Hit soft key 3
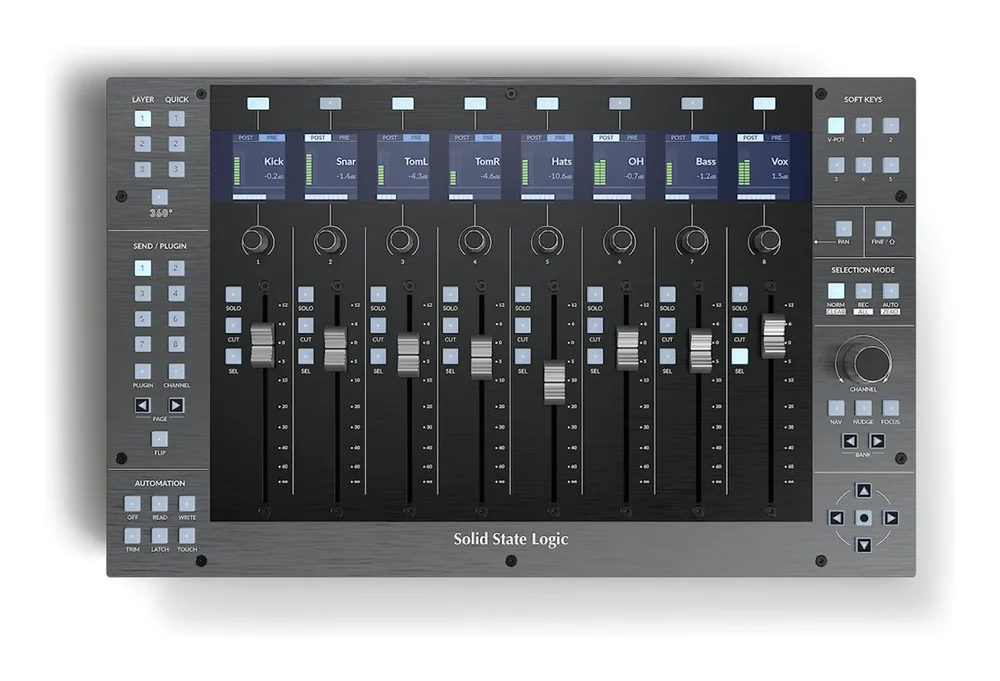The image size is (1000, 681). point(835,165)
